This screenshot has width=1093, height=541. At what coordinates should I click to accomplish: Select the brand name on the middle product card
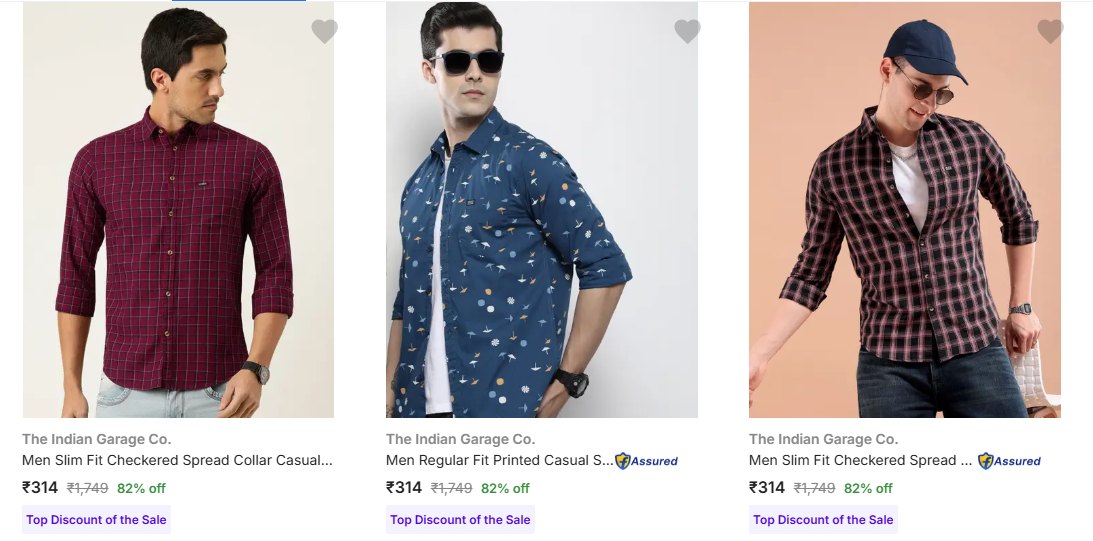click(x=460, y=439)
